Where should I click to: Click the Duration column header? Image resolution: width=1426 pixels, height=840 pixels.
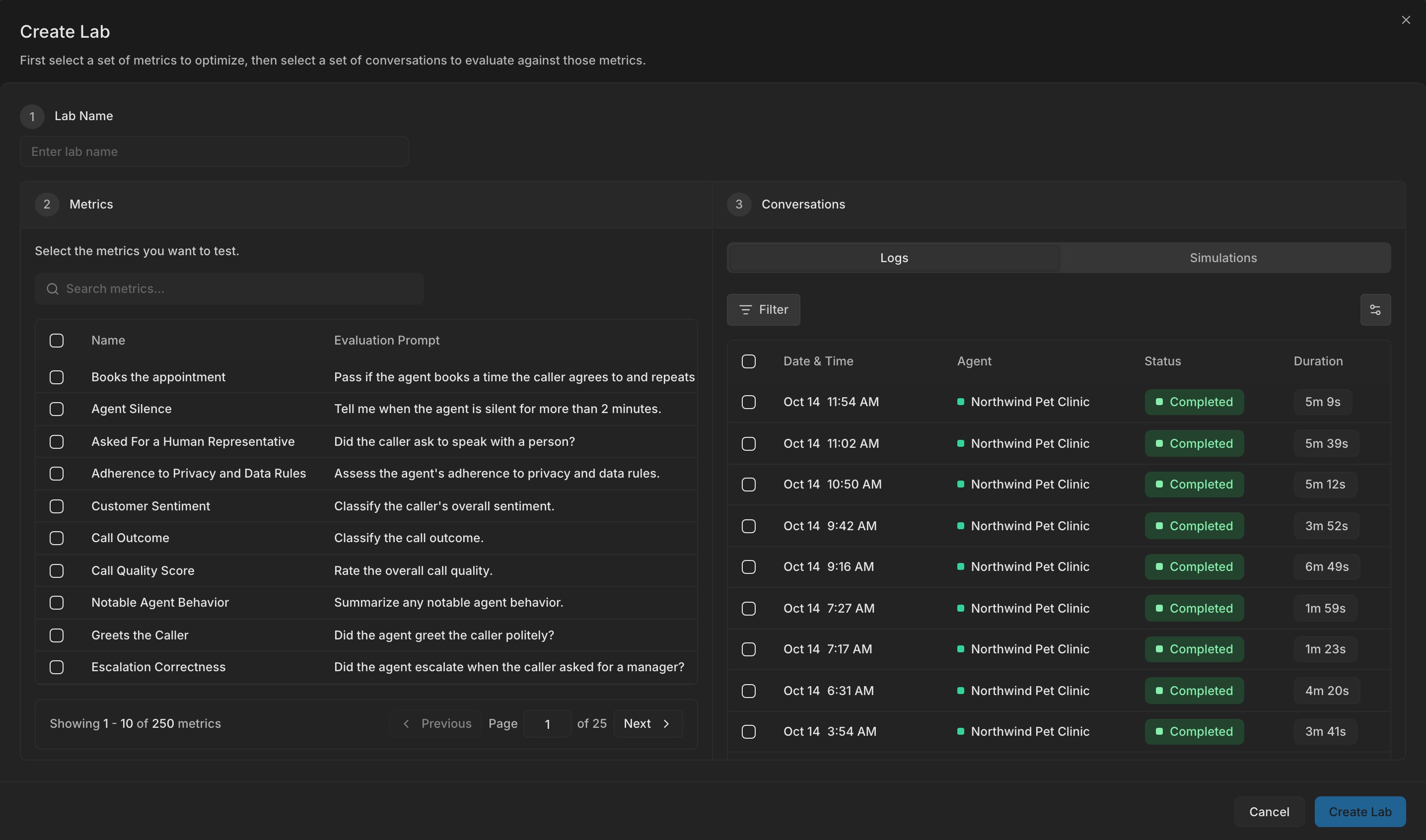(x=1318, y=361)
